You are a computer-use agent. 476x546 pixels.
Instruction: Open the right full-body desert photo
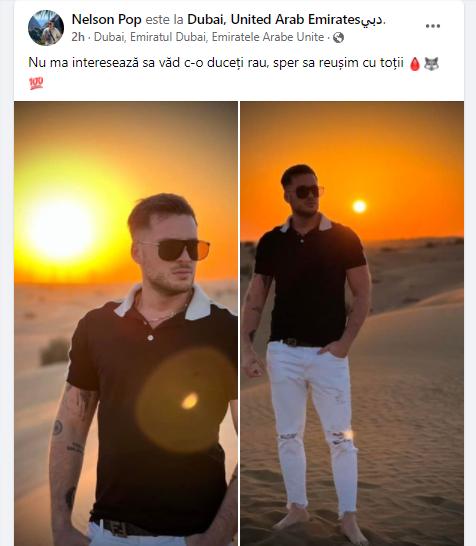pos(352,323)
